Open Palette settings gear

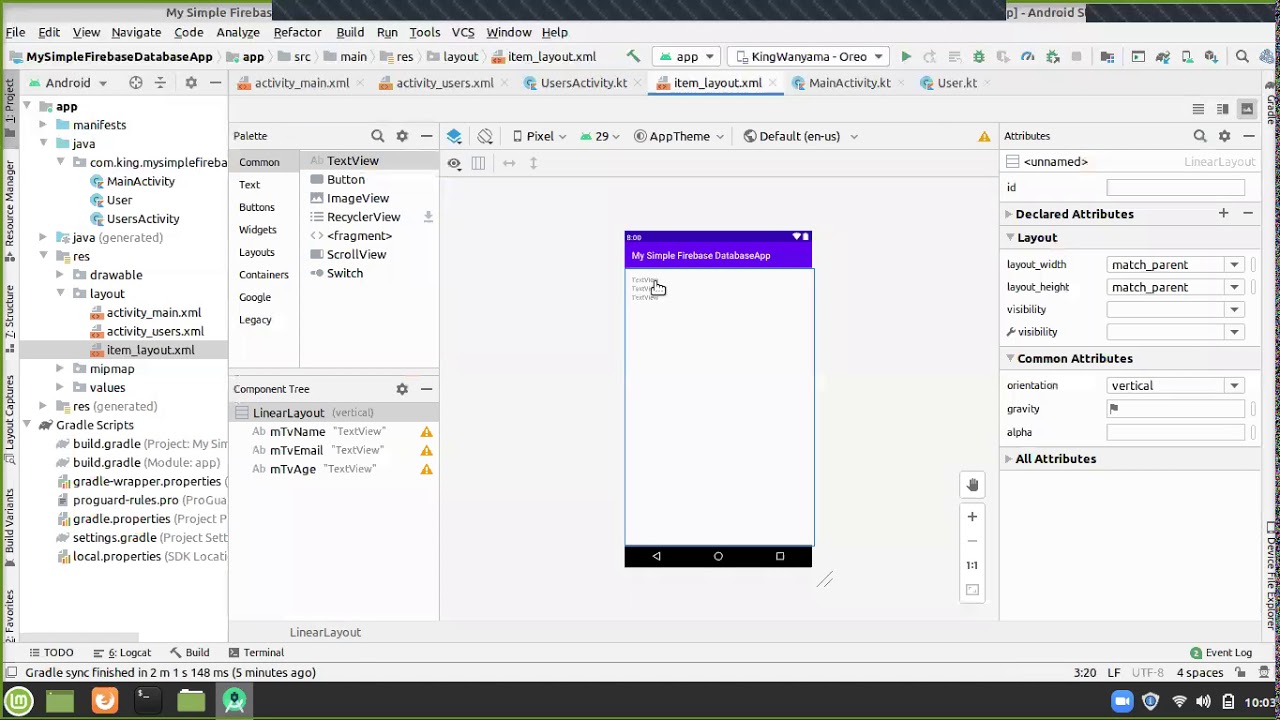(402, 136)
